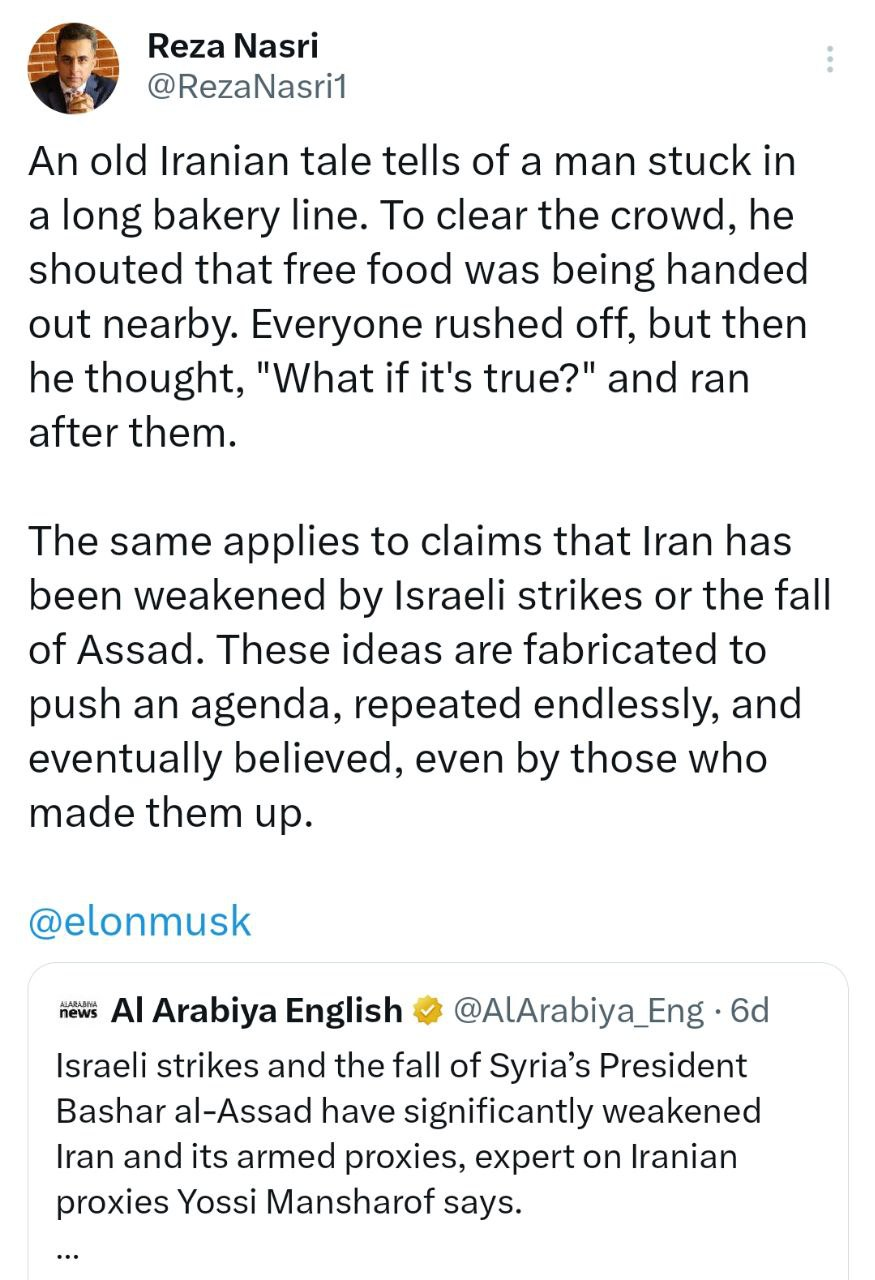Image resolution: width=875 pixels, height=1280 pixels.
Task: Open the Reza Nasri display name
Action: coord(232,45)
